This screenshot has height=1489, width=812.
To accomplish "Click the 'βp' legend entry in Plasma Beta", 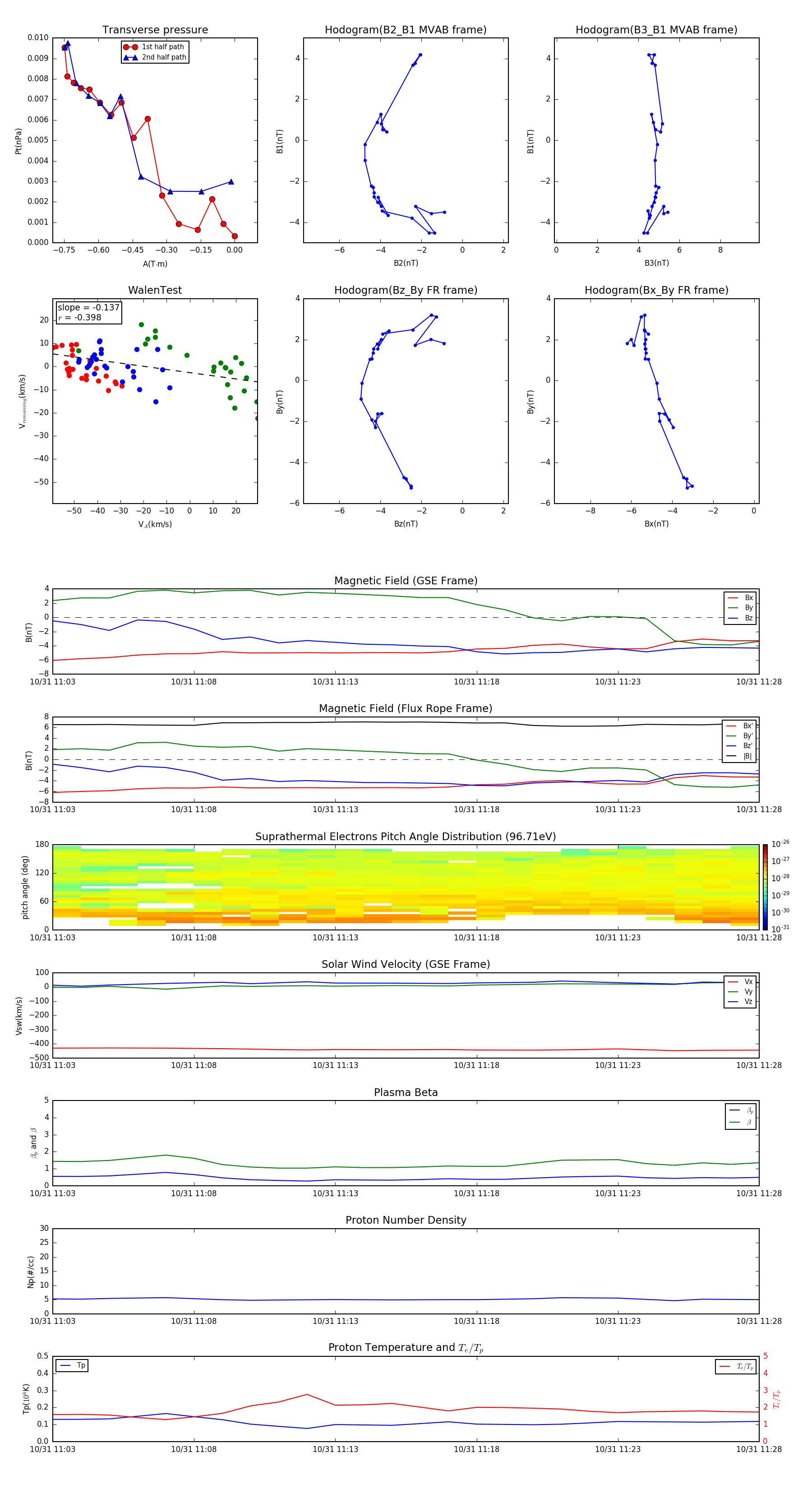I will [x=741, y=1110].
